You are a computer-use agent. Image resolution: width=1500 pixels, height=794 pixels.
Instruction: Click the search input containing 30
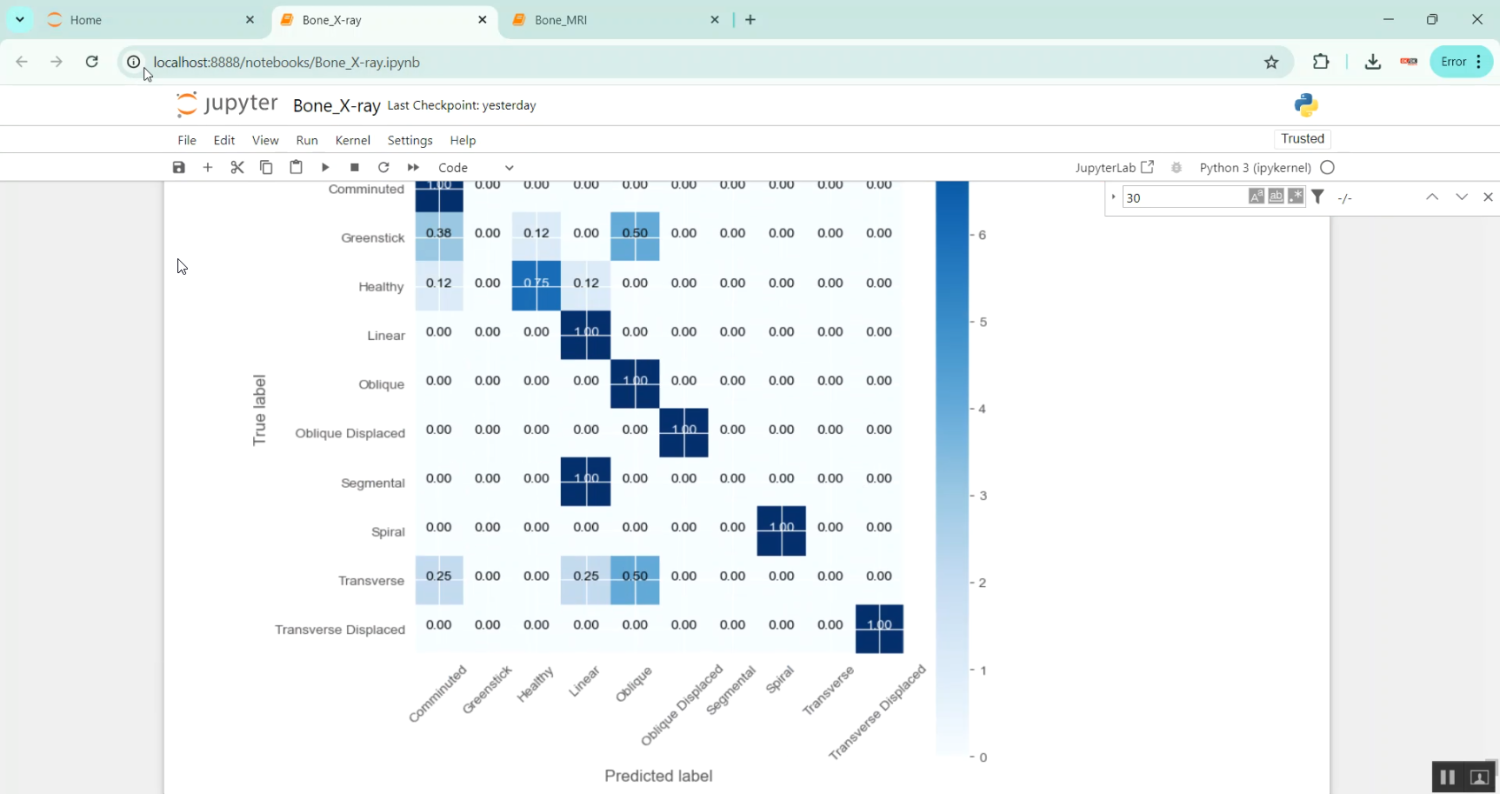click(x=1183, y=198)
